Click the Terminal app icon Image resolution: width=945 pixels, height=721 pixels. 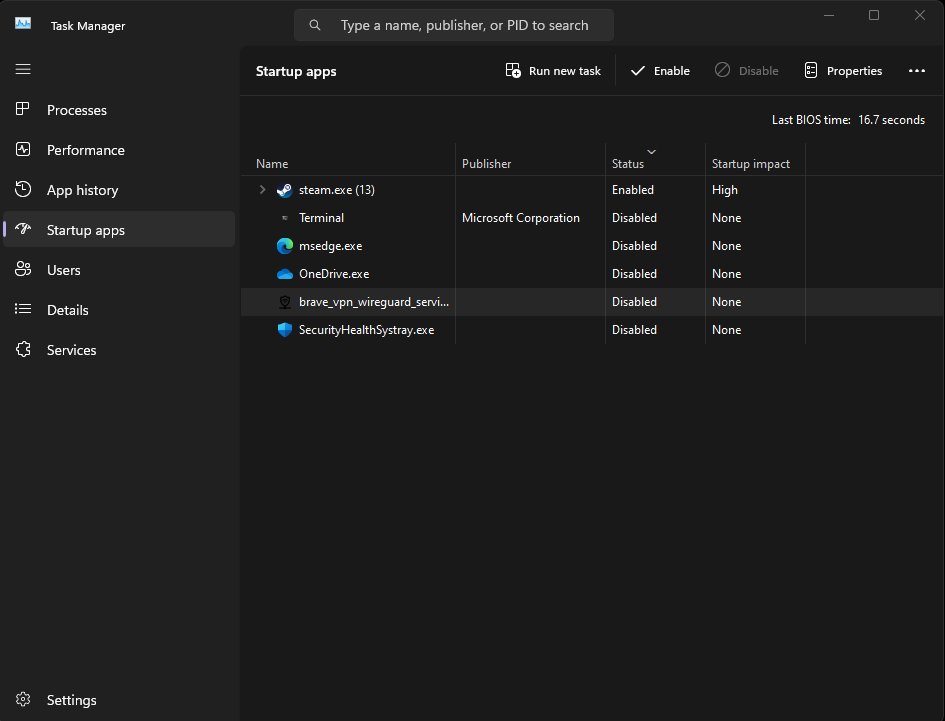click(x=284, y=218)
